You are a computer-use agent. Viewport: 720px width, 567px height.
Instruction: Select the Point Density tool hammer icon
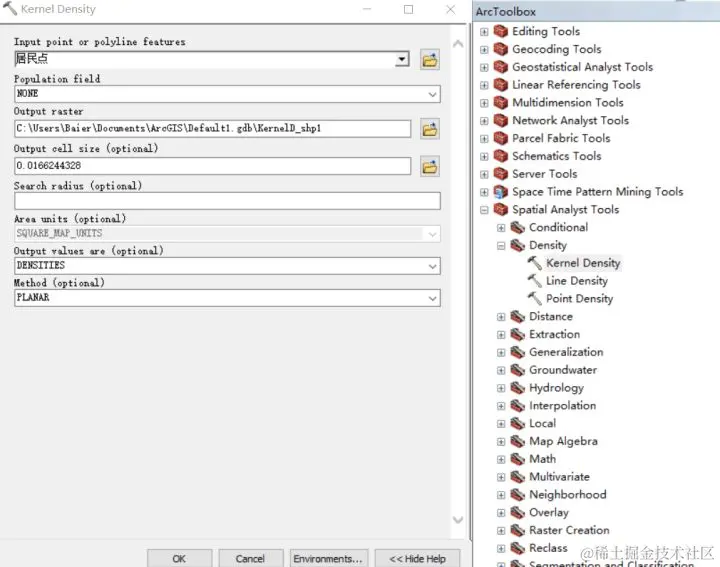[534, 298]
